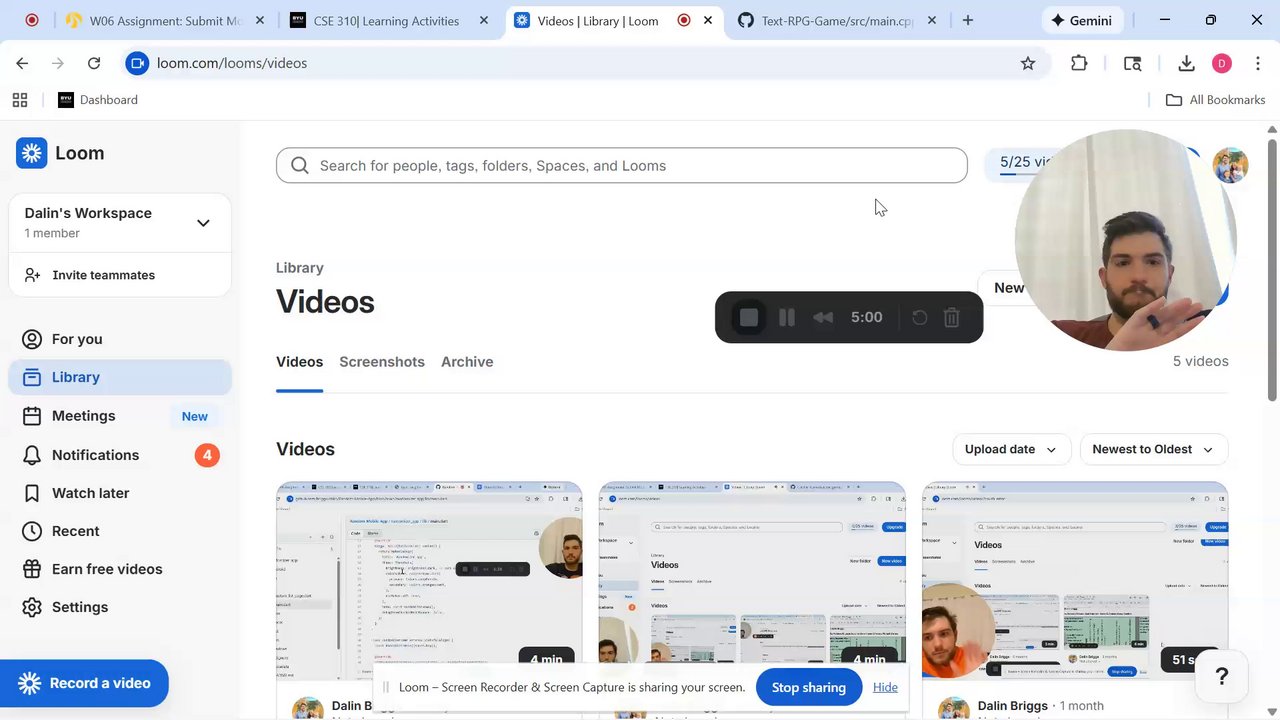
Task: Open the For you page
Action: pos(120,339)
